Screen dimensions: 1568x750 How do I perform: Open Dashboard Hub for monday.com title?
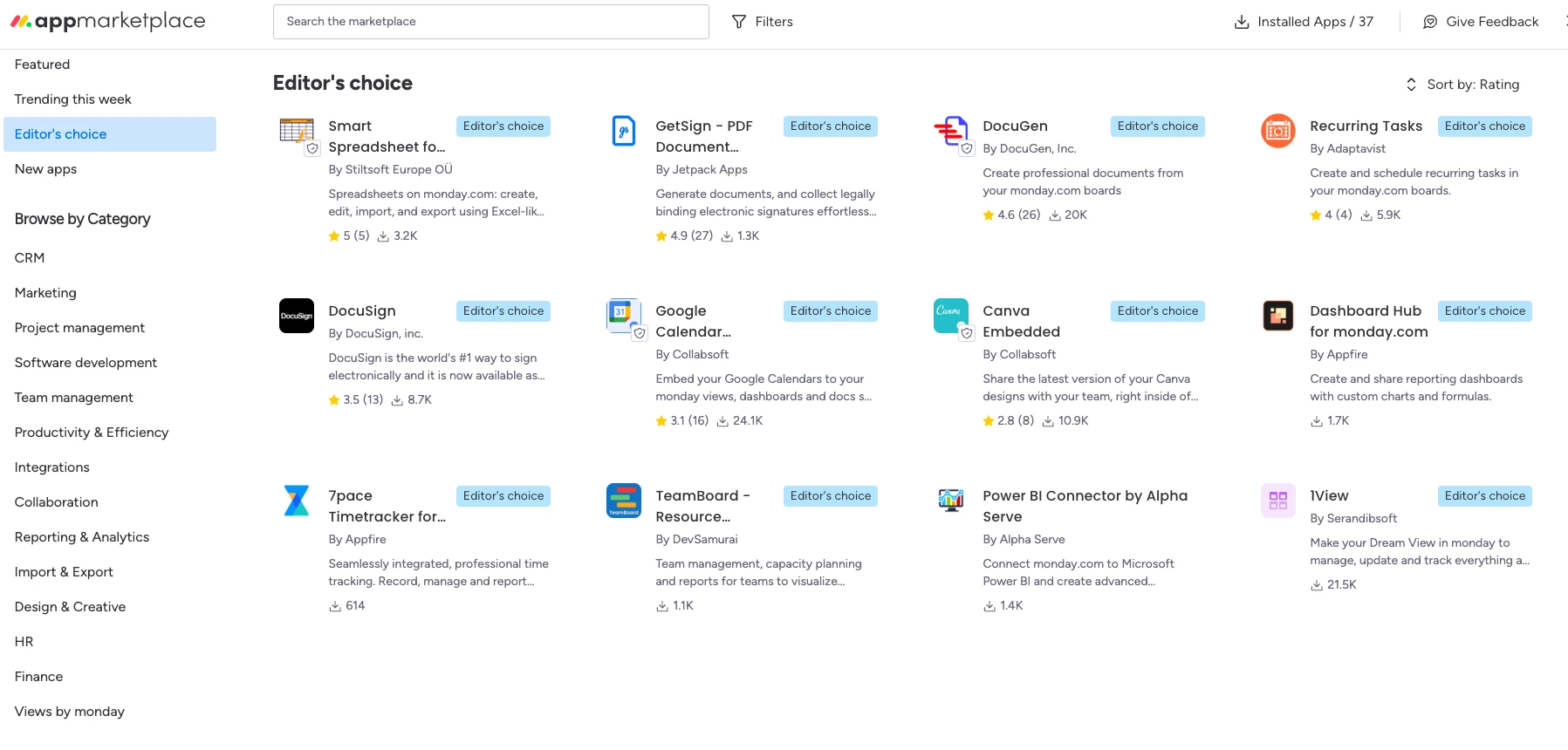tap(1368, 322)
